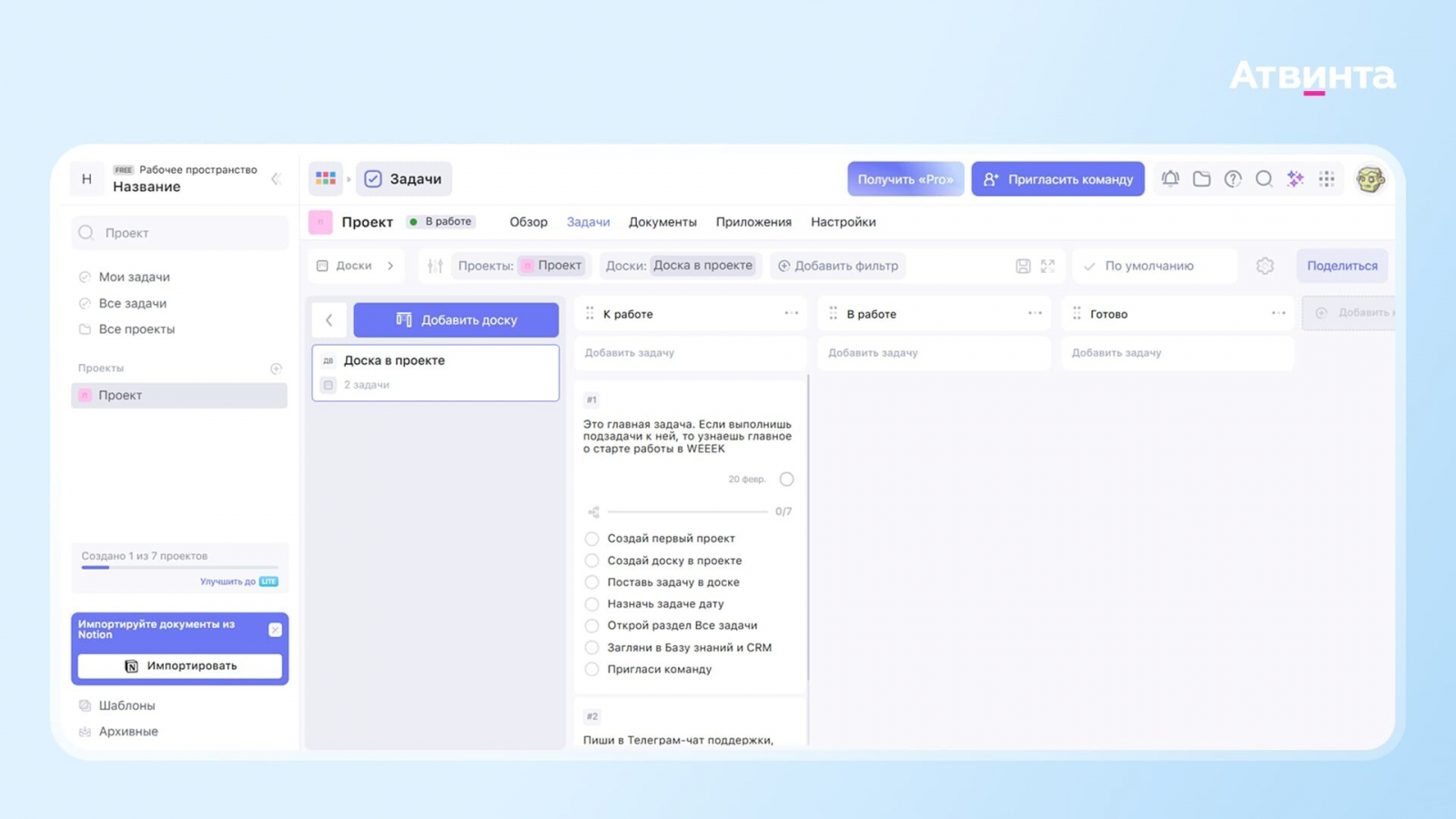The width and height of the screenshot is (1456, 819).
Task: Click the projects search input field
Action: coord(180,233)
